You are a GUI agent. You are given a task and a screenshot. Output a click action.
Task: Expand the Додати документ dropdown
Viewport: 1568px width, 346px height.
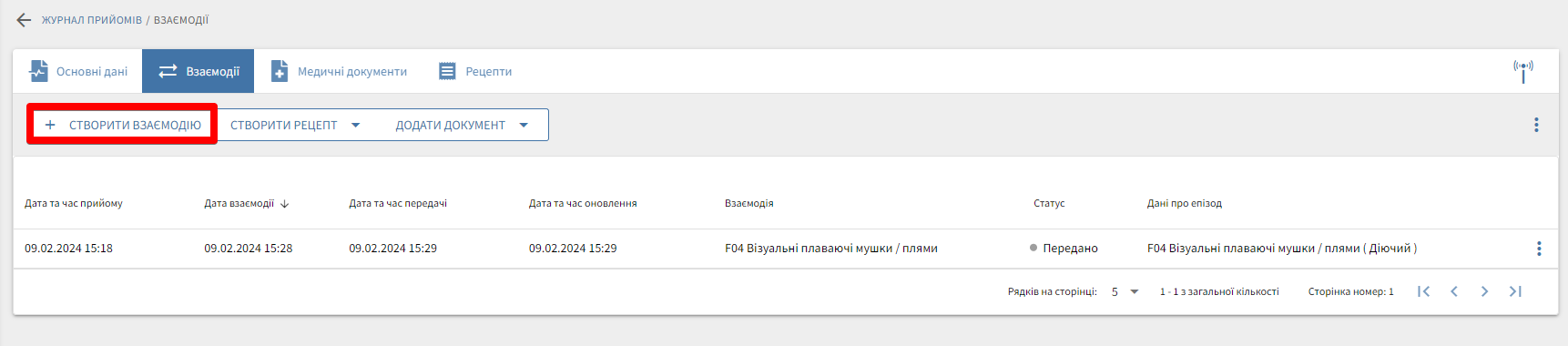(524, 126)
